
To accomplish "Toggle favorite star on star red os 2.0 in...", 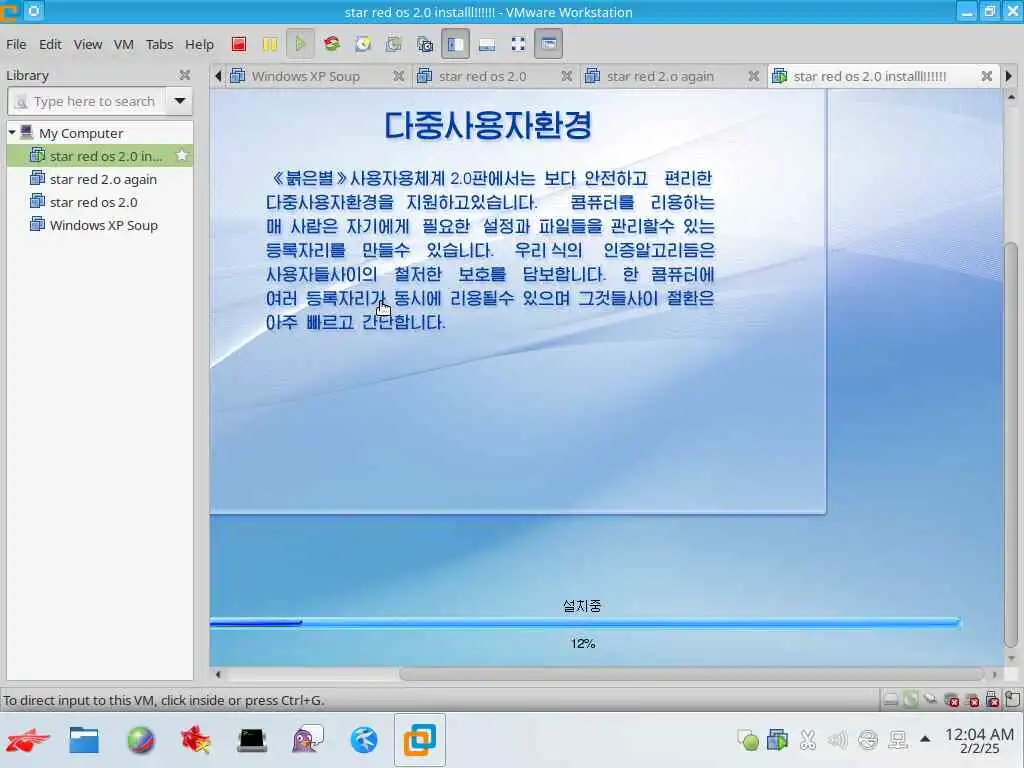I will (x=182, y=155).
